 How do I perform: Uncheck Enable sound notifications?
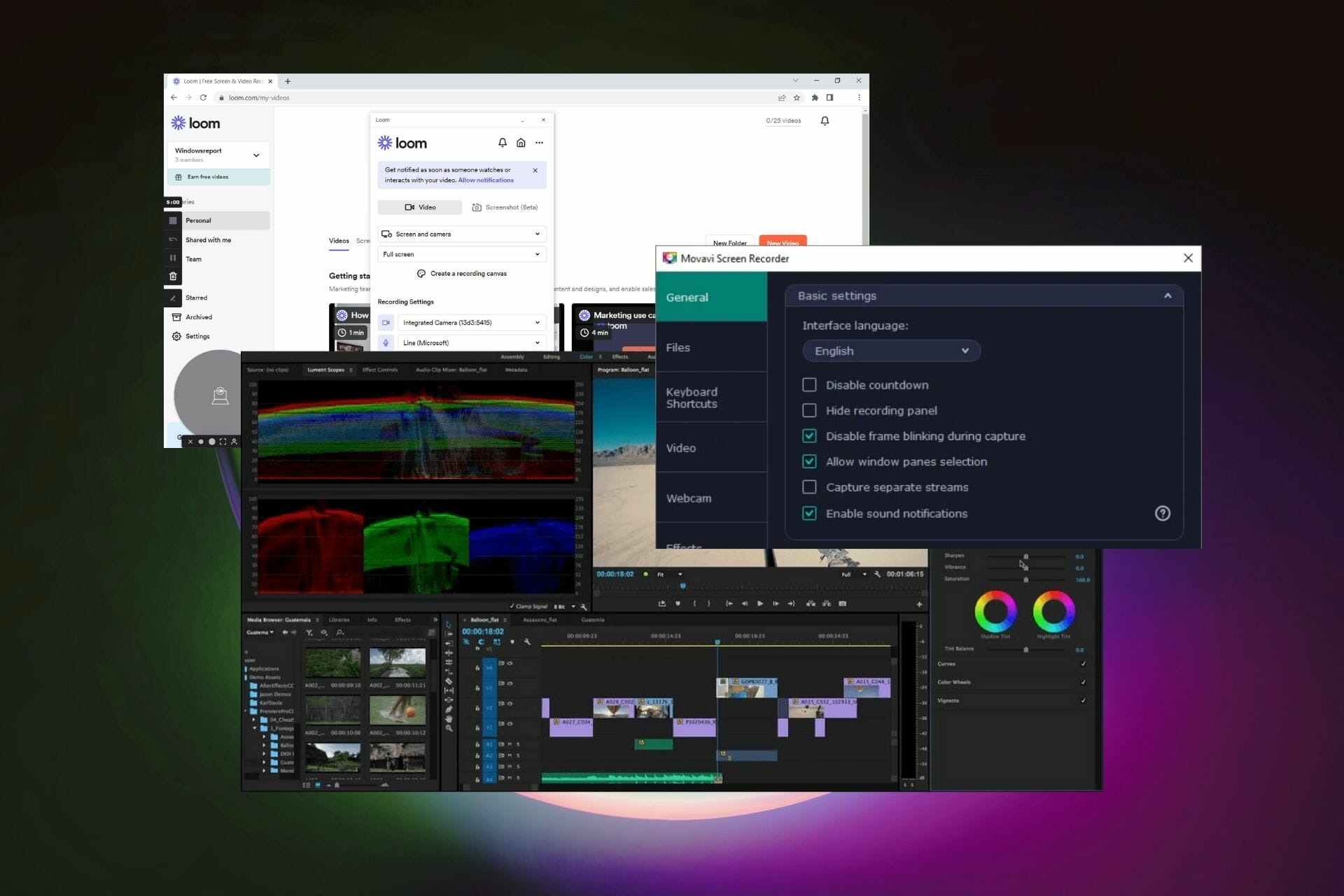click(x=809, y=513)
